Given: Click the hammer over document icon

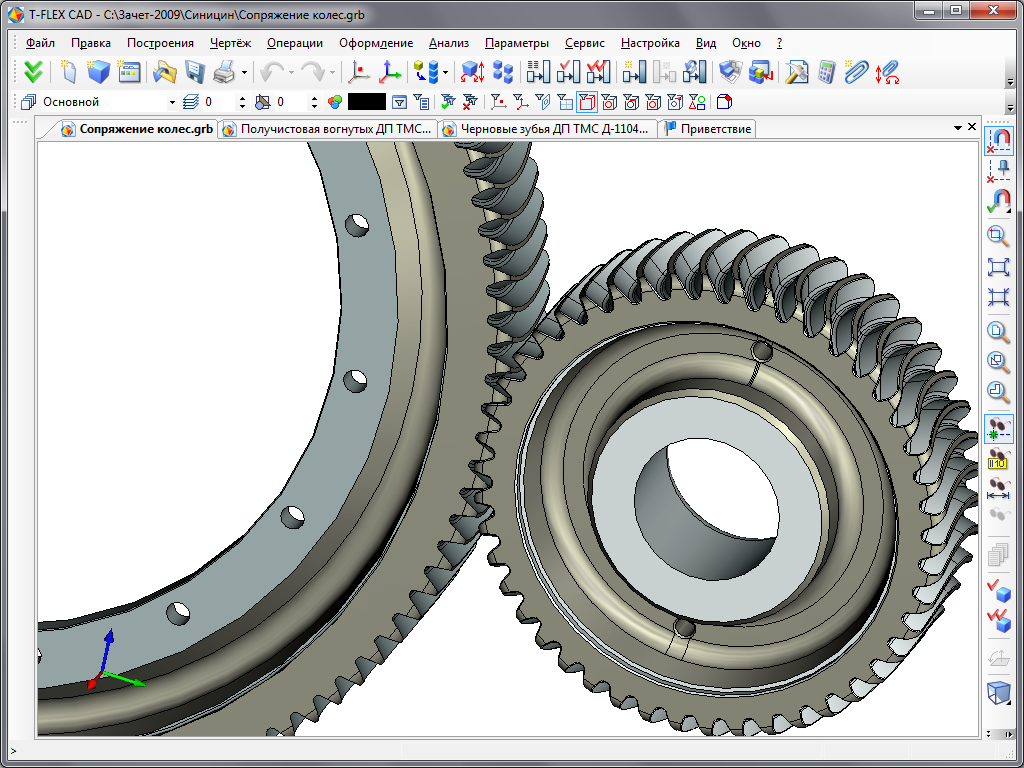Looking at the screenshot, I should [x=796, y=72].
